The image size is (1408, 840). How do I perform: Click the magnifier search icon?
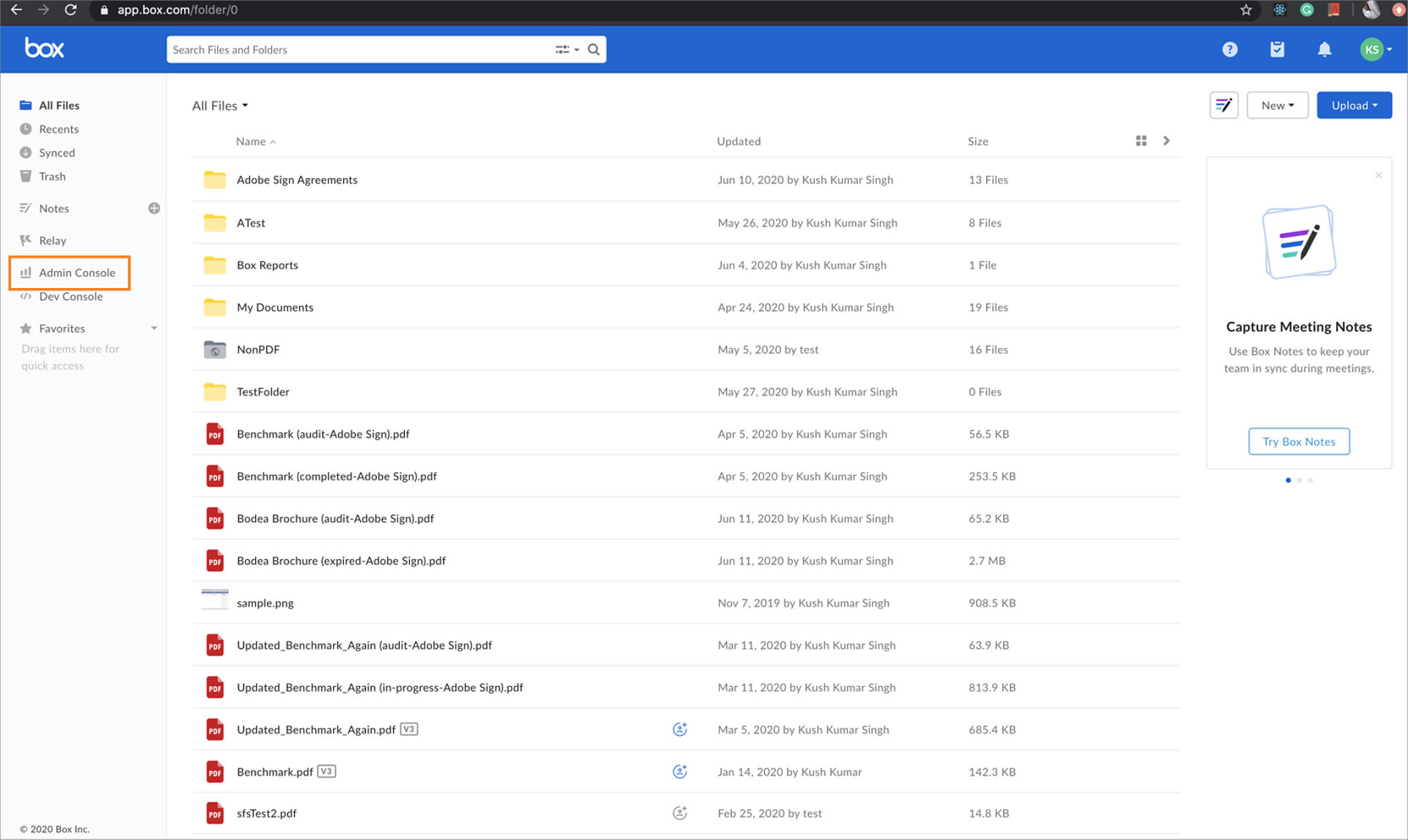pos(594,50)
